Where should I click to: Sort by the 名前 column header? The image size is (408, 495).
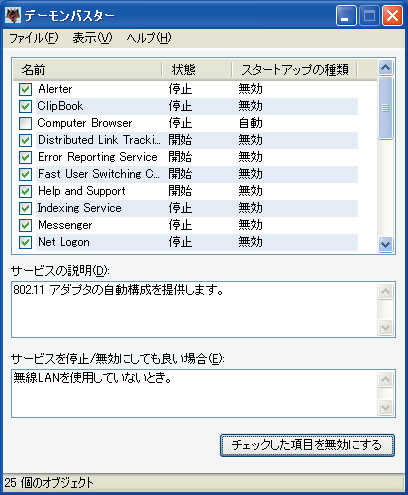(87, 70)
